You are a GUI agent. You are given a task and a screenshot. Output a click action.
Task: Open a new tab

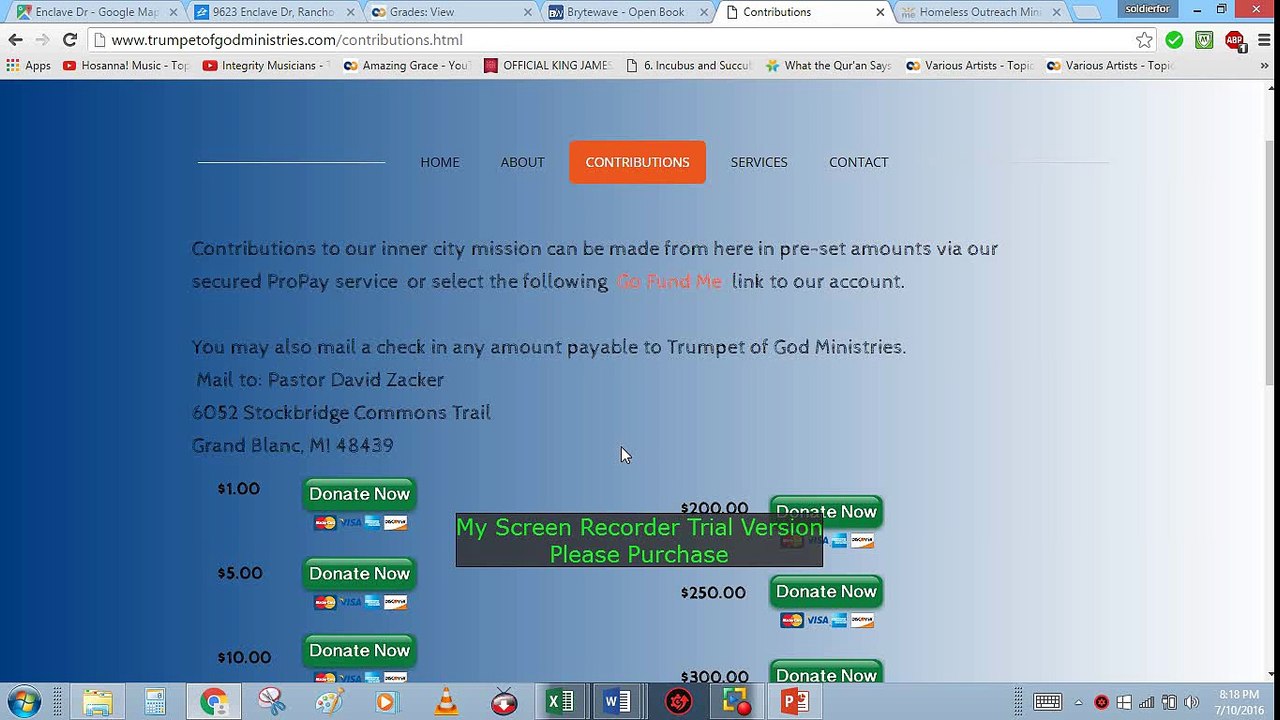click(1086, 12)
